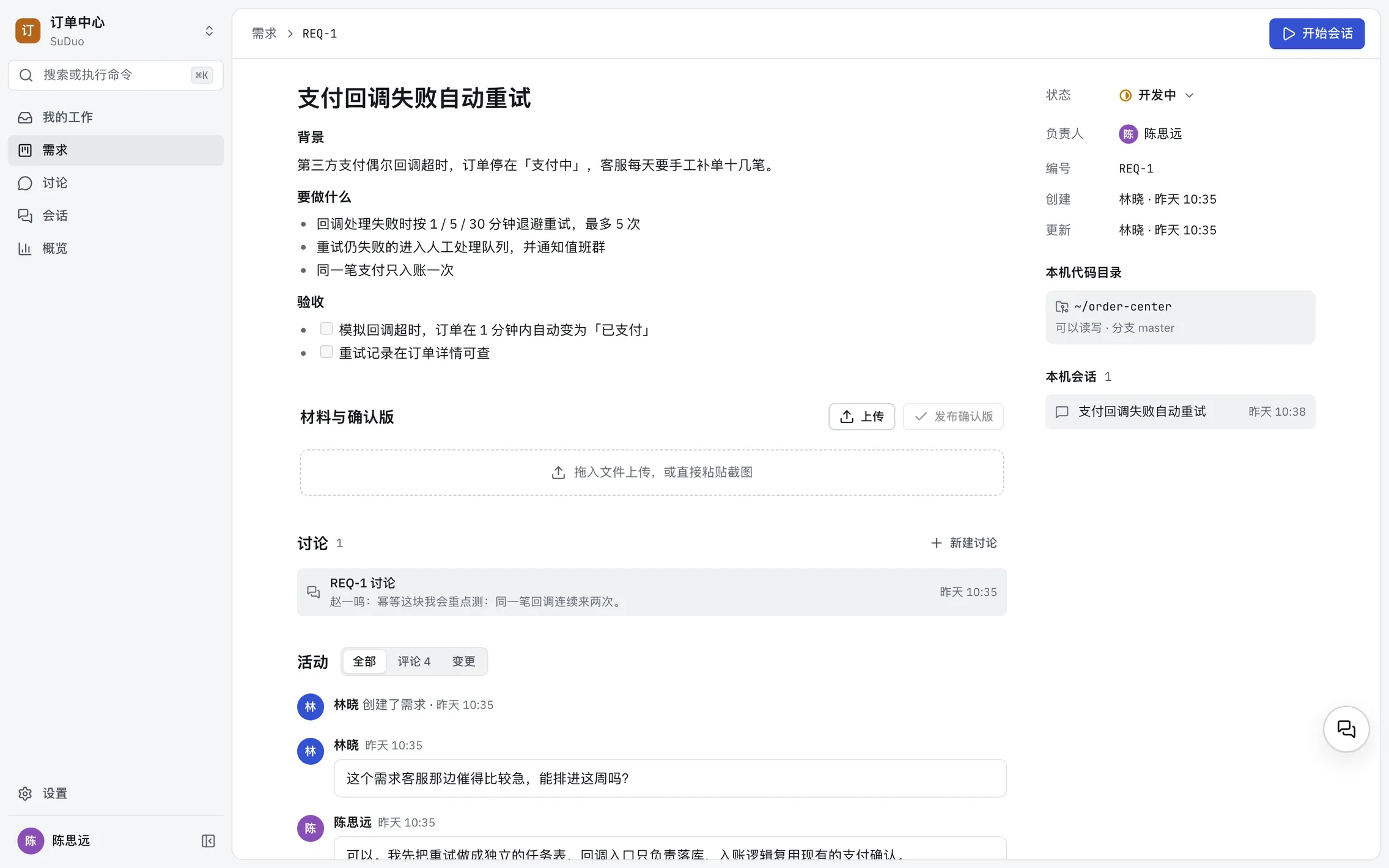Open session 支付回调失败自动重试 from 本机会话

(1180, 412)
